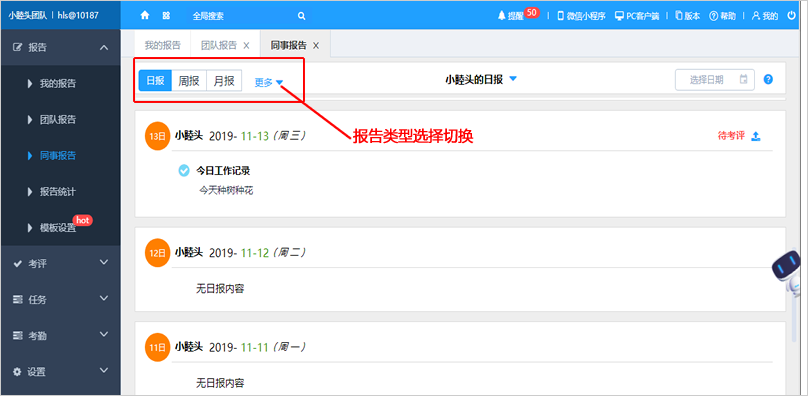Click the calendar icon in date picker
This screenshot has height=396, width=808.
pos(744,79)
